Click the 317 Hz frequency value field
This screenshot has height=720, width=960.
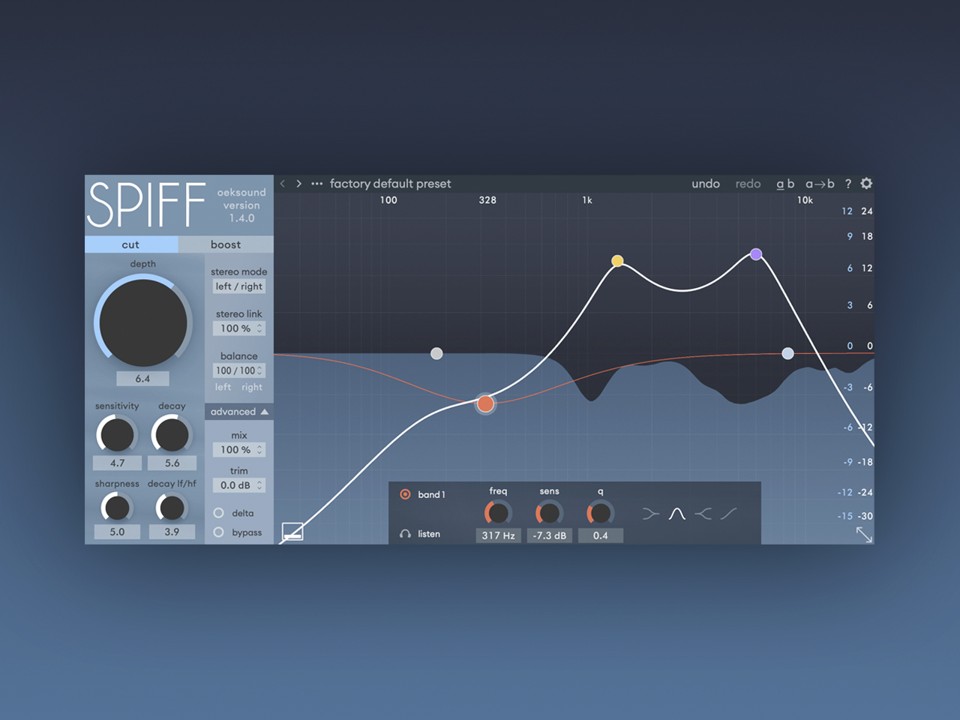[x=497, y=536]
